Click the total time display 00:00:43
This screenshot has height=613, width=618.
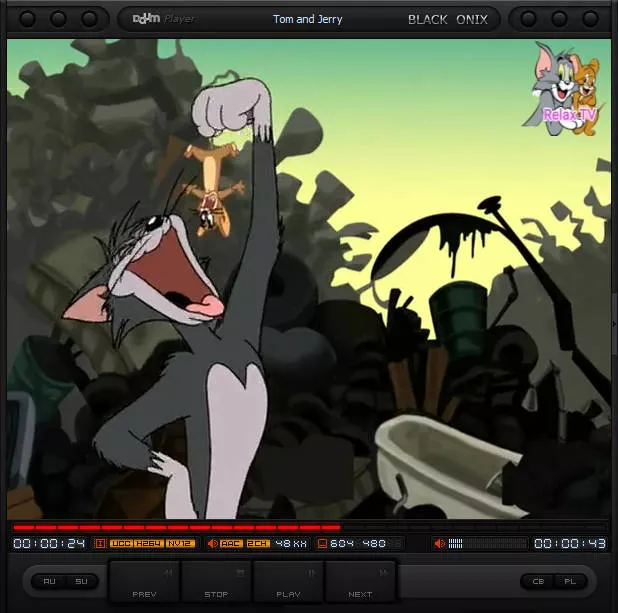570,544
